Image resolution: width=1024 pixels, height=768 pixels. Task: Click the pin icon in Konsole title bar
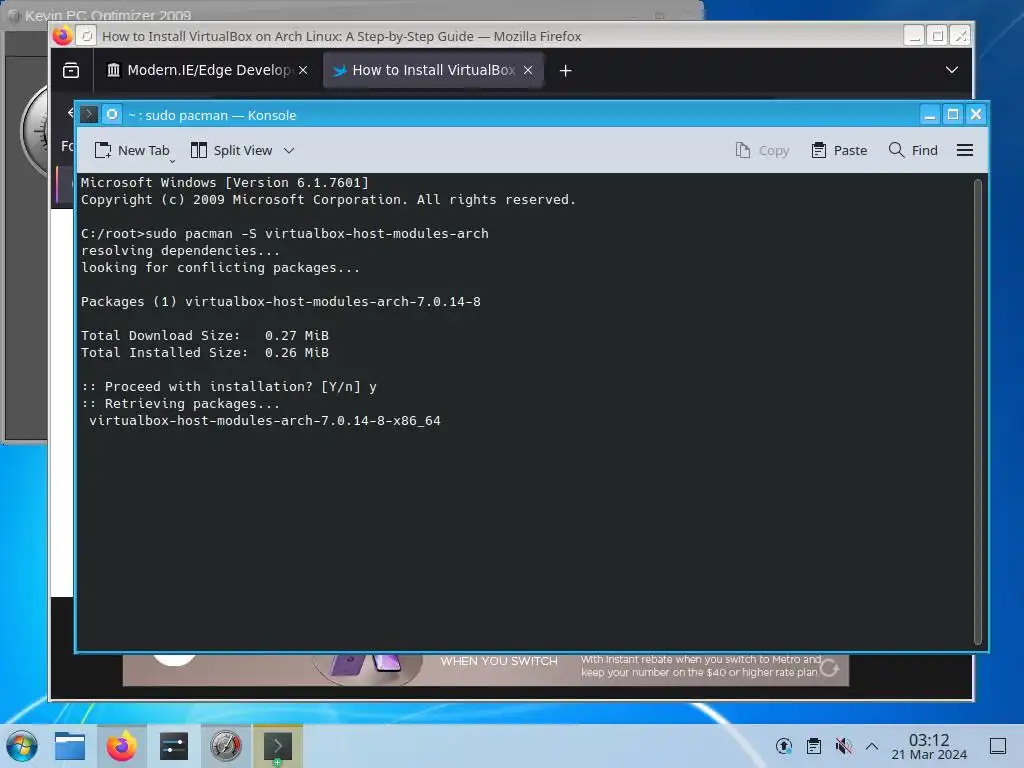112,115
